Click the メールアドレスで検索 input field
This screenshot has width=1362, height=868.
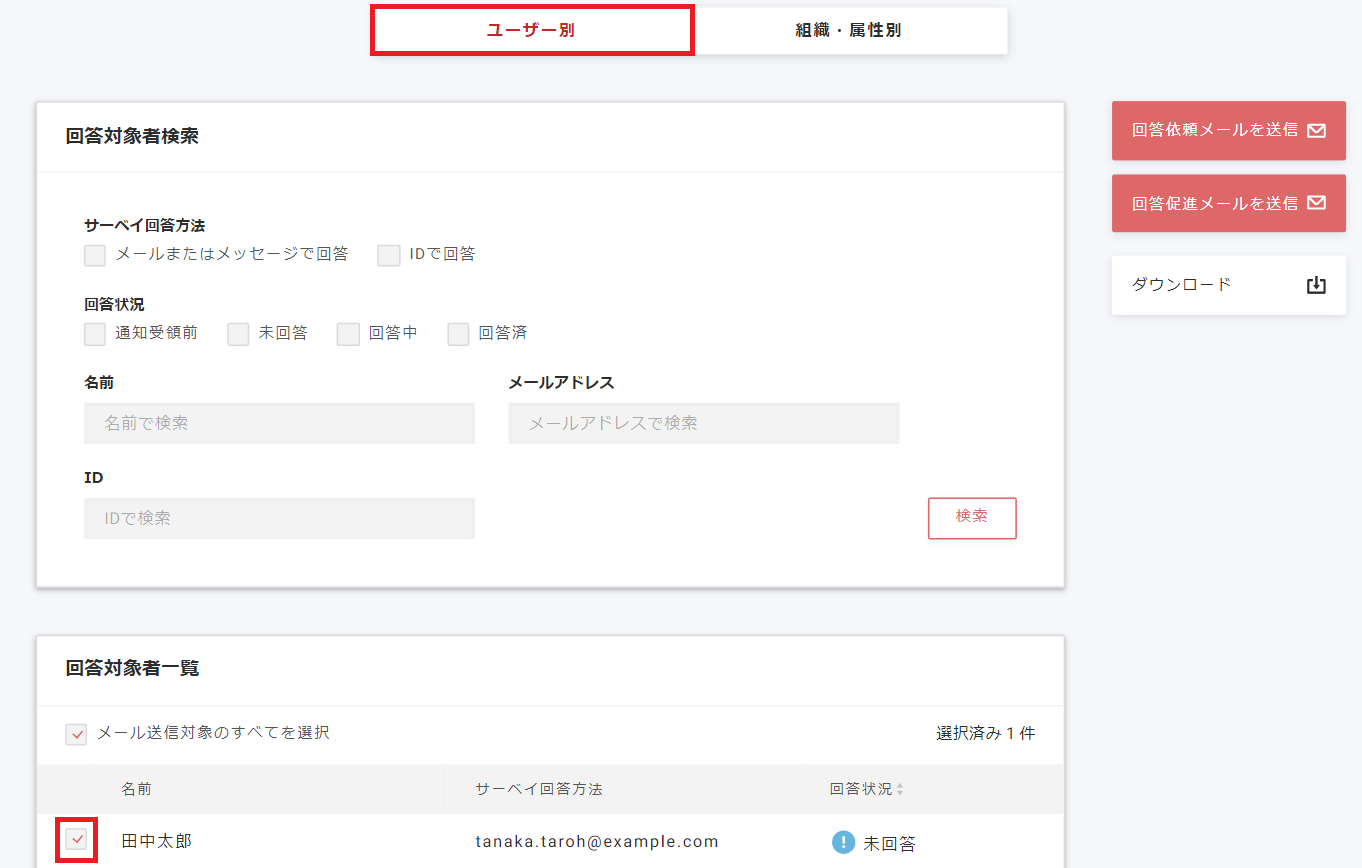[x=703, y=423]
